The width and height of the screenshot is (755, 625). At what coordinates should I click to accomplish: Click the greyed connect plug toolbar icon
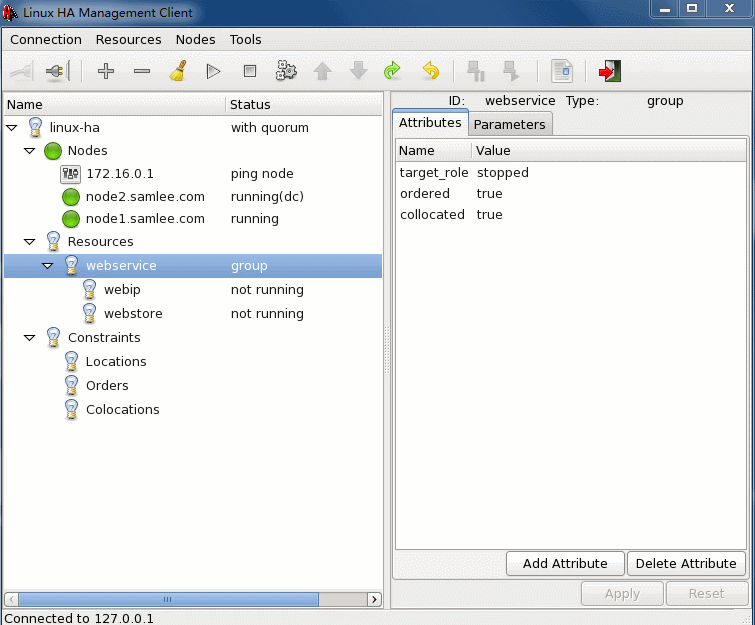(21, 72)
